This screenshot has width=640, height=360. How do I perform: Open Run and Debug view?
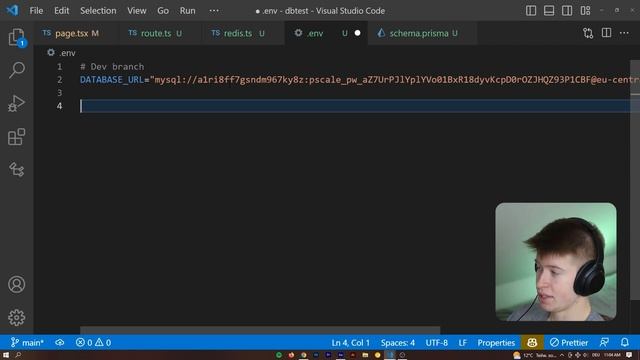pos(17,103)
